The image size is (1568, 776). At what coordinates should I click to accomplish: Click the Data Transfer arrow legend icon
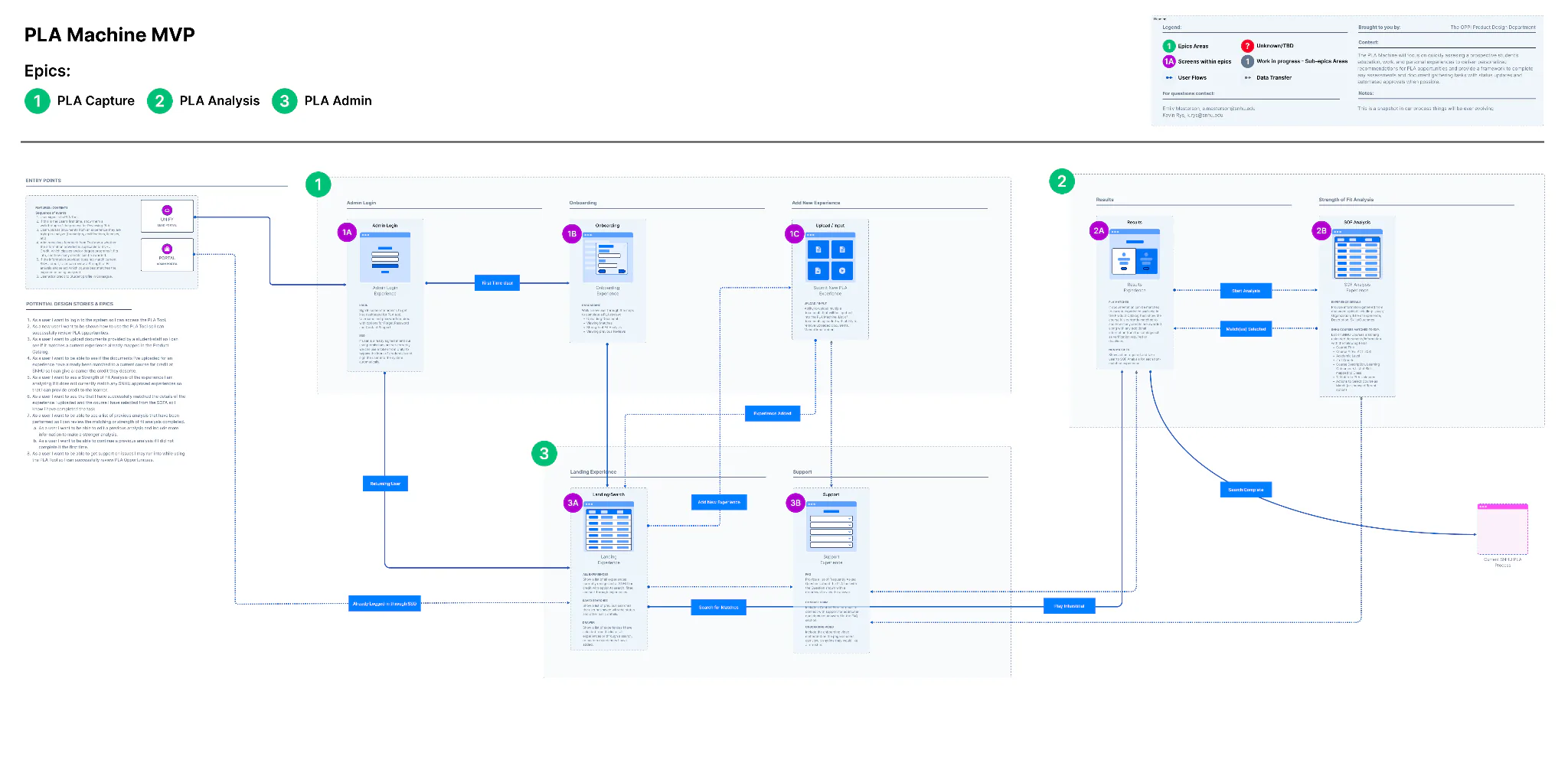point(1248,77)
